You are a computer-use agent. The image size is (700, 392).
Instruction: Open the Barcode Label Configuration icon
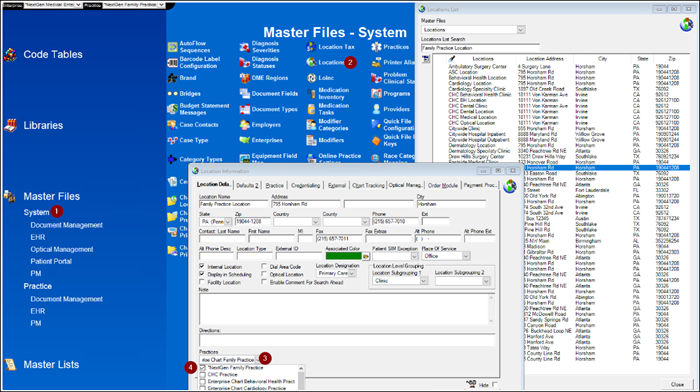click(173, 63)
